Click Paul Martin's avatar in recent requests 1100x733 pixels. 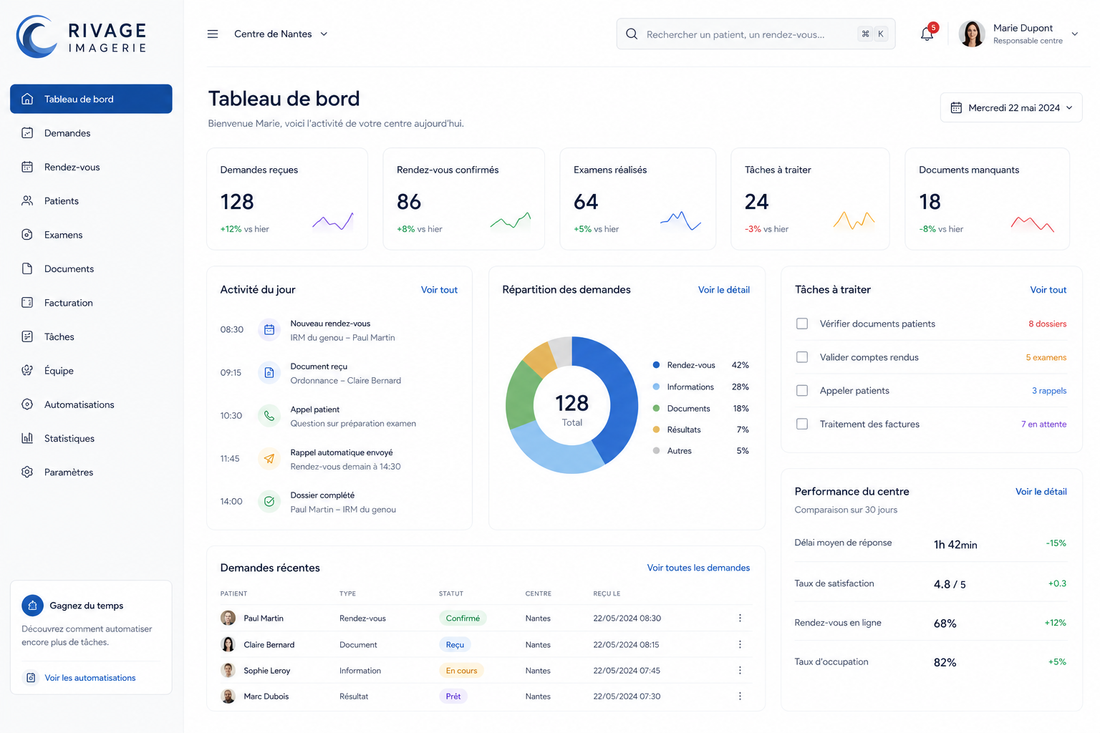pos(228,618)
